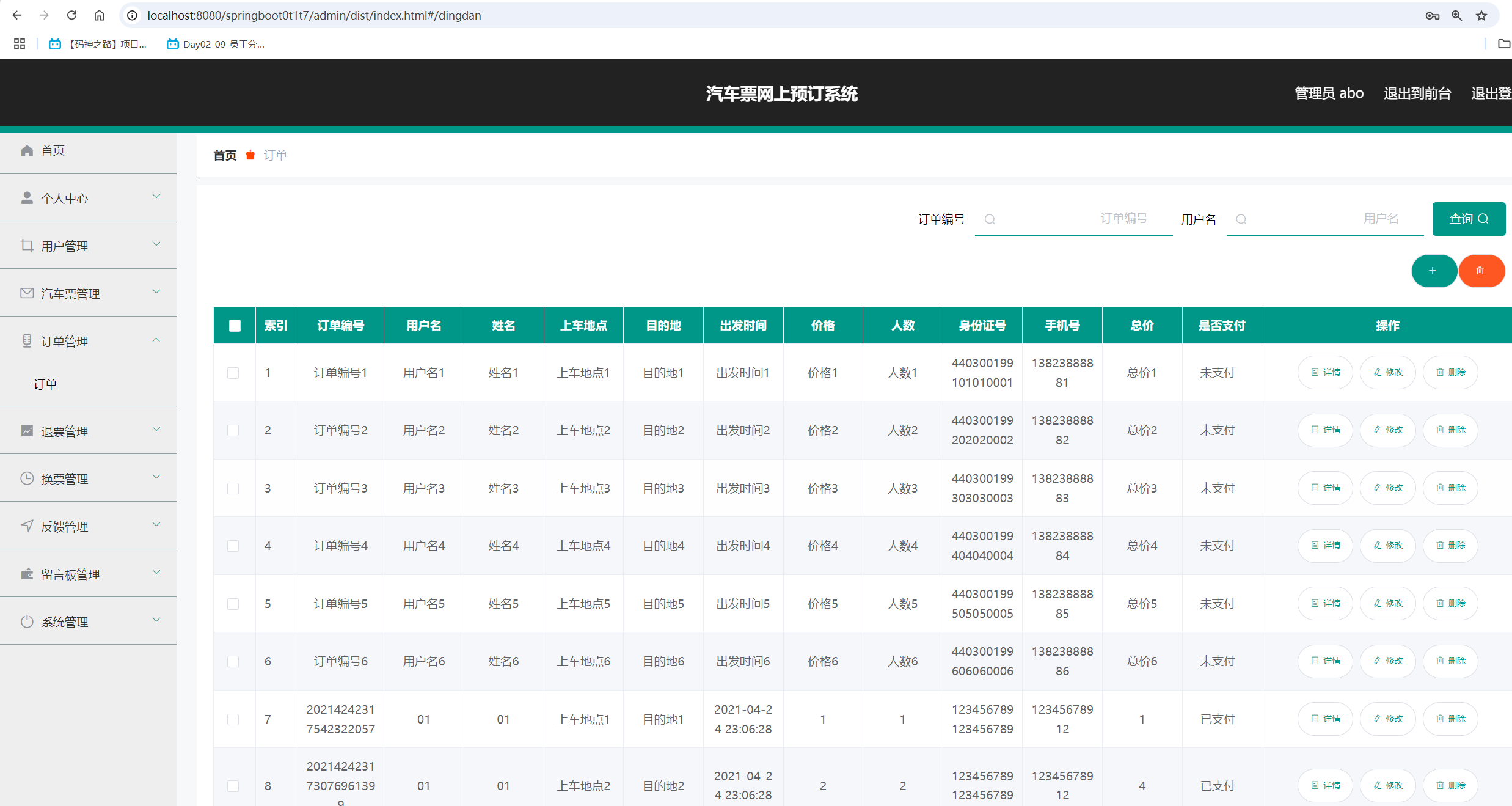
Task: Click the green plus add-order button
Action: pos(1433,271)
